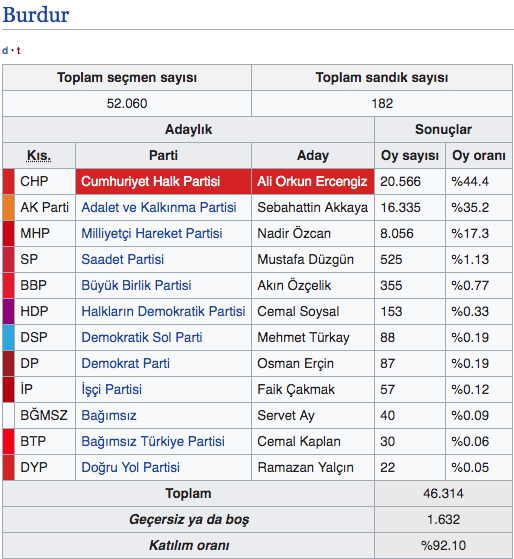Open the Burdur heading link
This screenshot has height=559, width=514.
click(36, 15)
